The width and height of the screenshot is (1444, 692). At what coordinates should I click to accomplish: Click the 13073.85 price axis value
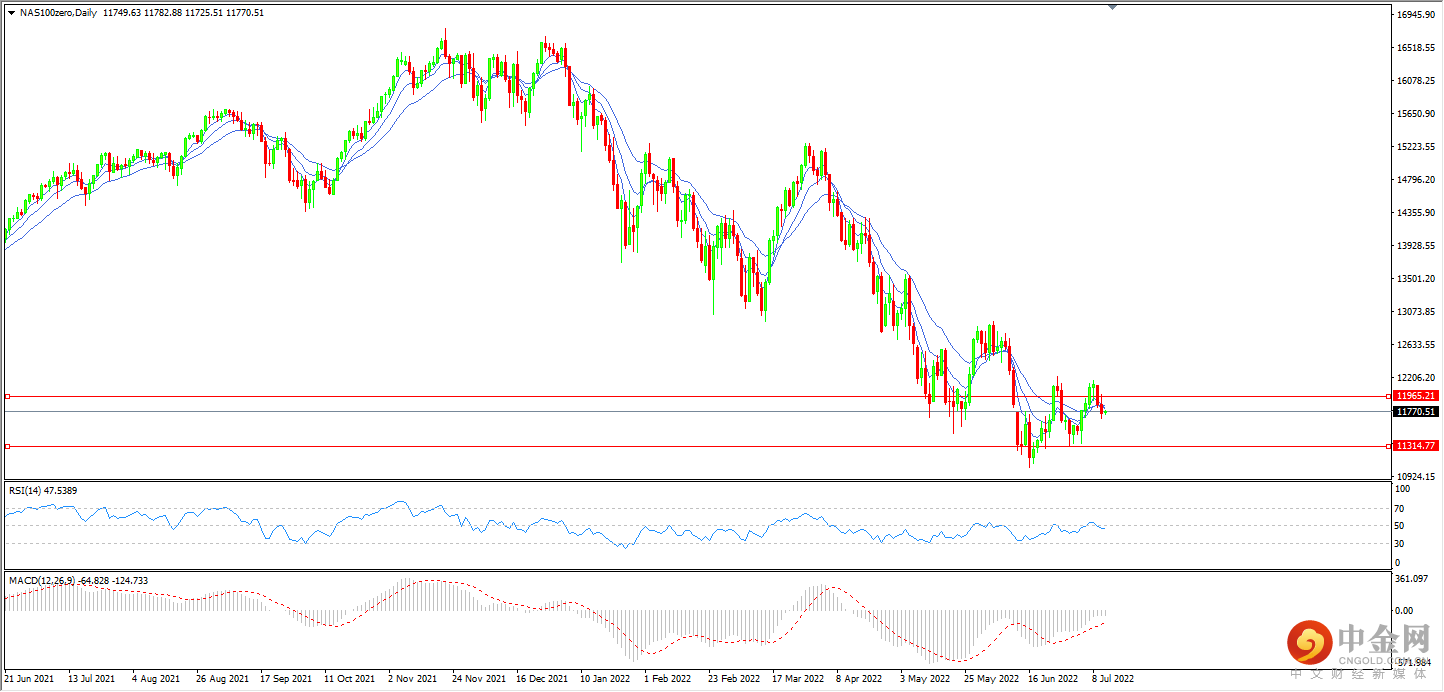click(1417, 312)
